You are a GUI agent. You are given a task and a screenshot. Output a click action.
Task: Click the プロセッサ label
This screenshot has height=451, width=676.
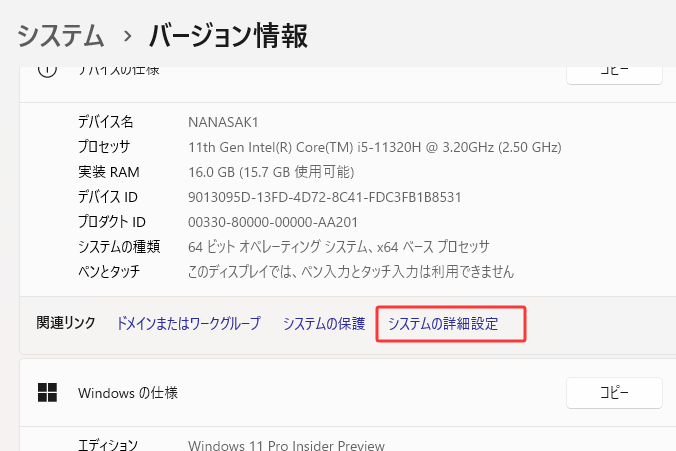tap(104, 147)
